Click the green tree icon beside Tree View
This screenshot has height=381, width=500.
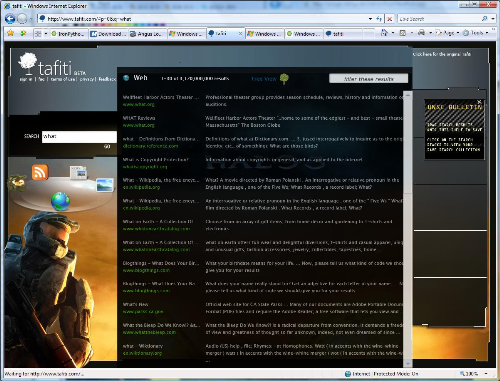[284, 79]
